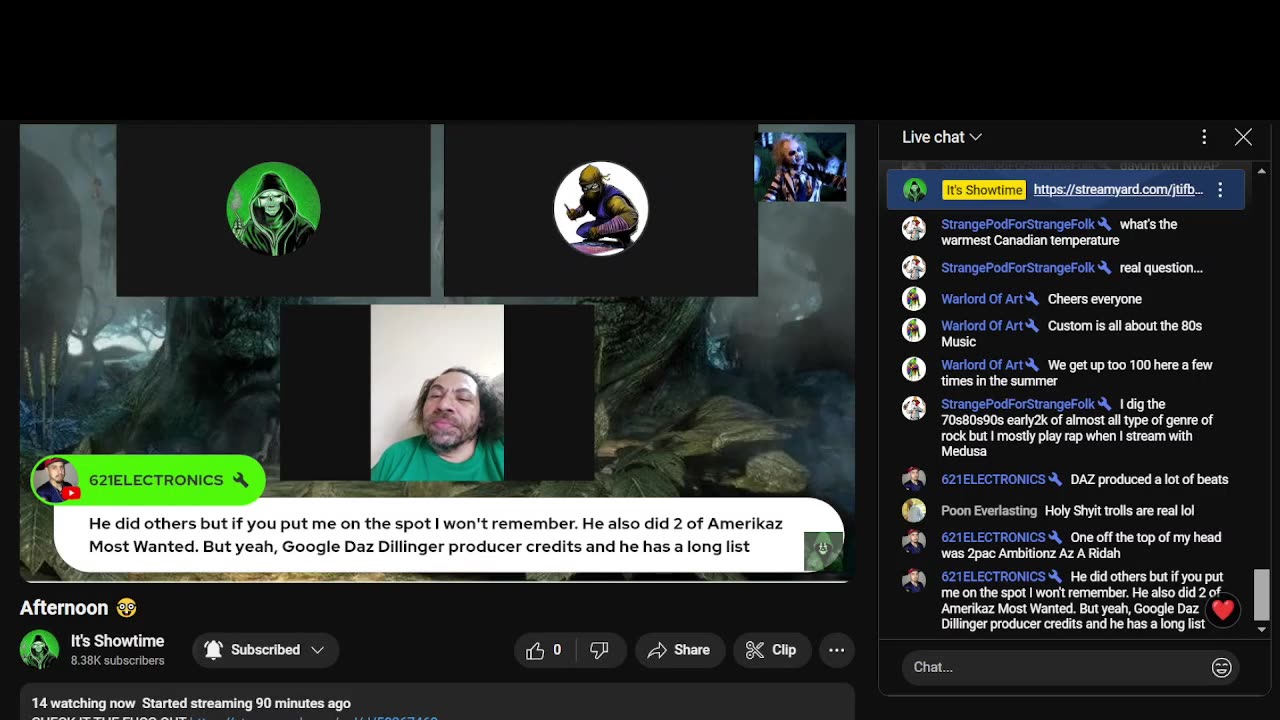Click the pinned message It's Showtime badge

pos(984,190)
